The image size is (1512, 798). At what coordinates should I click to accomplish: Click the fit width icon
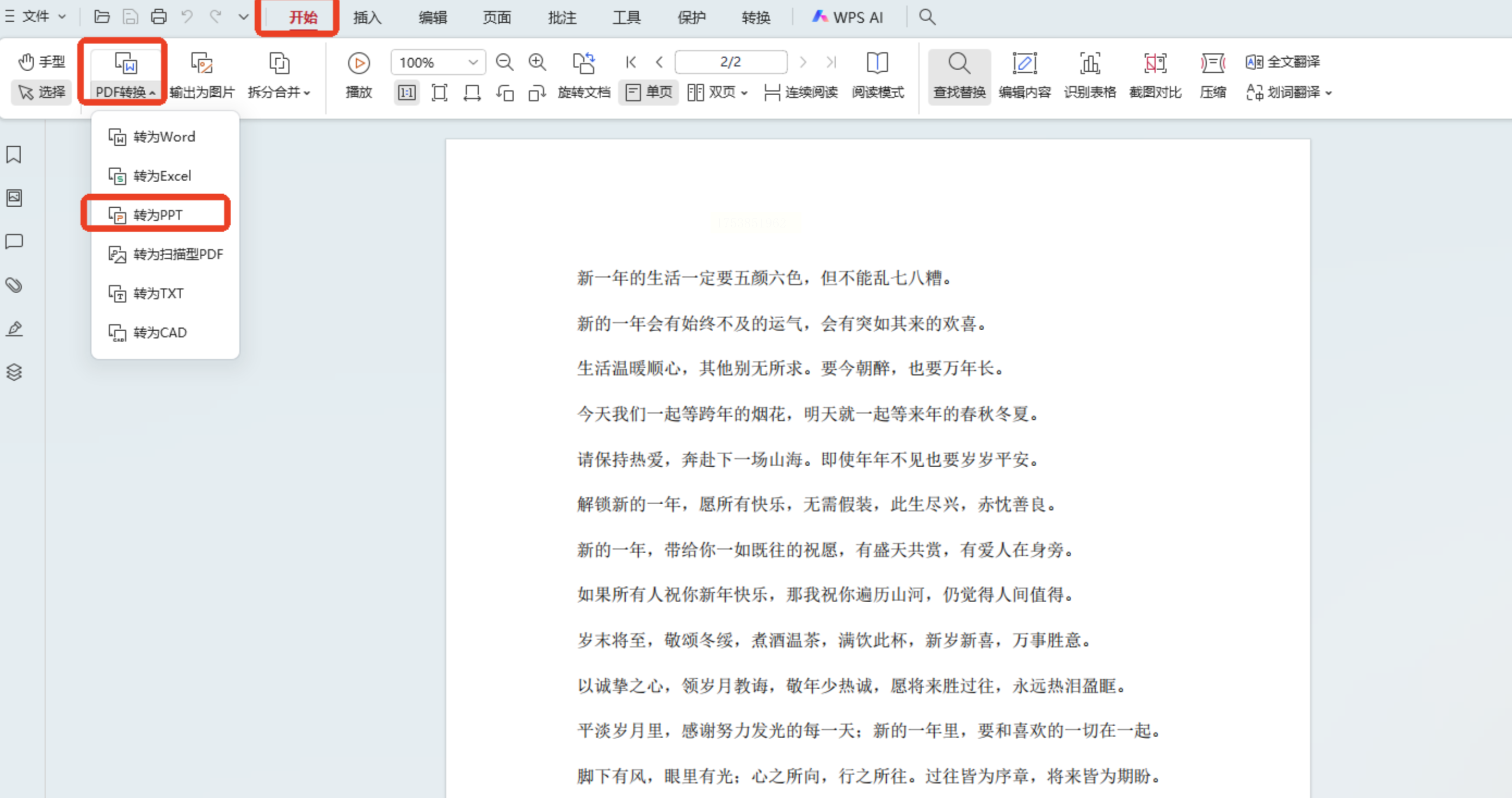tap(472, 92)
